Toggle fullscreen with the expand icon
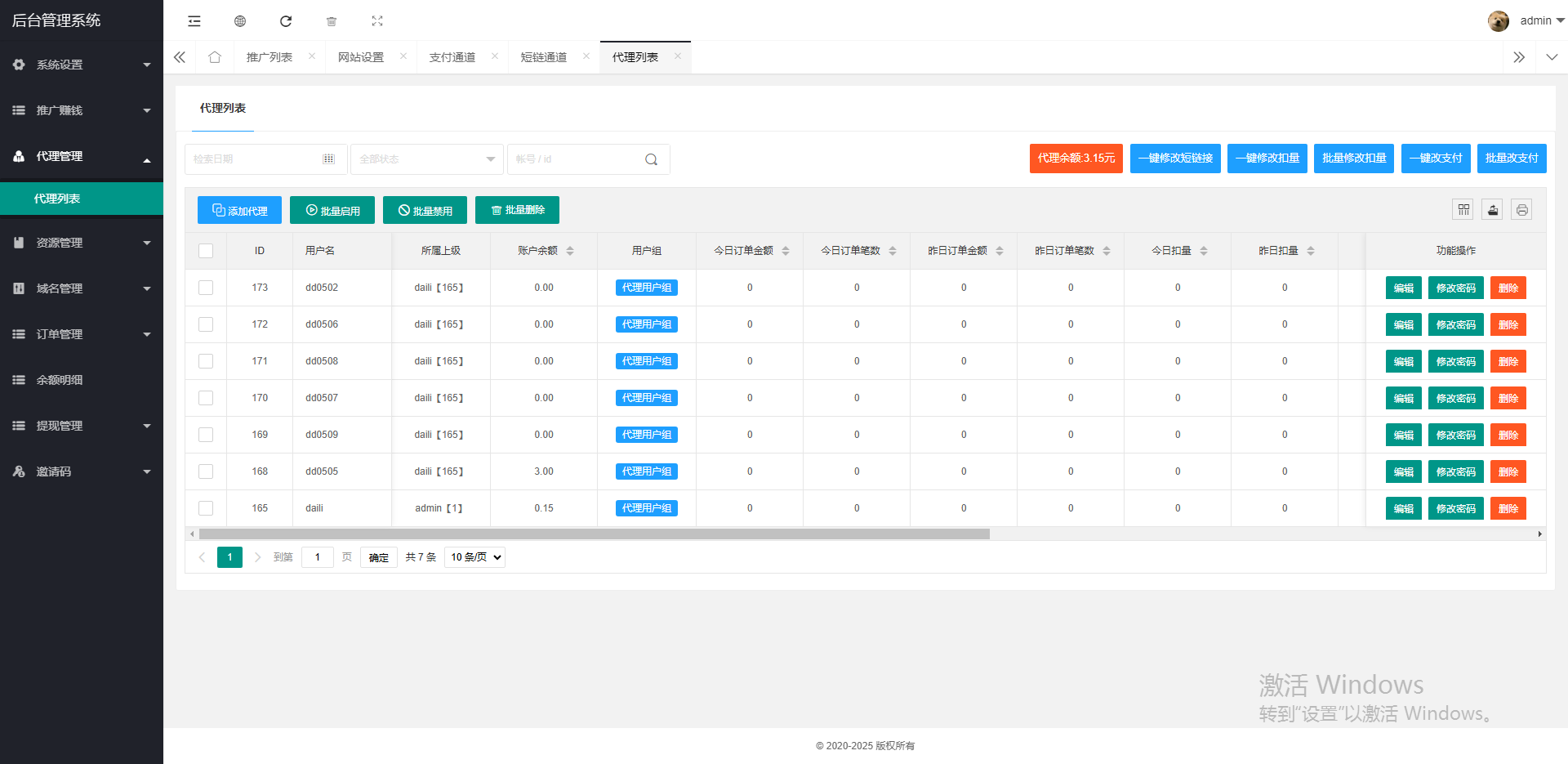 (x=377, y=21)
